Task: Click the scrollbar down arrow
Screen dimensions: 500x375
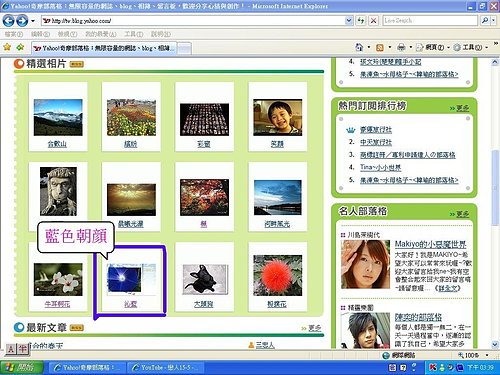Action: (x=495, y=344)
